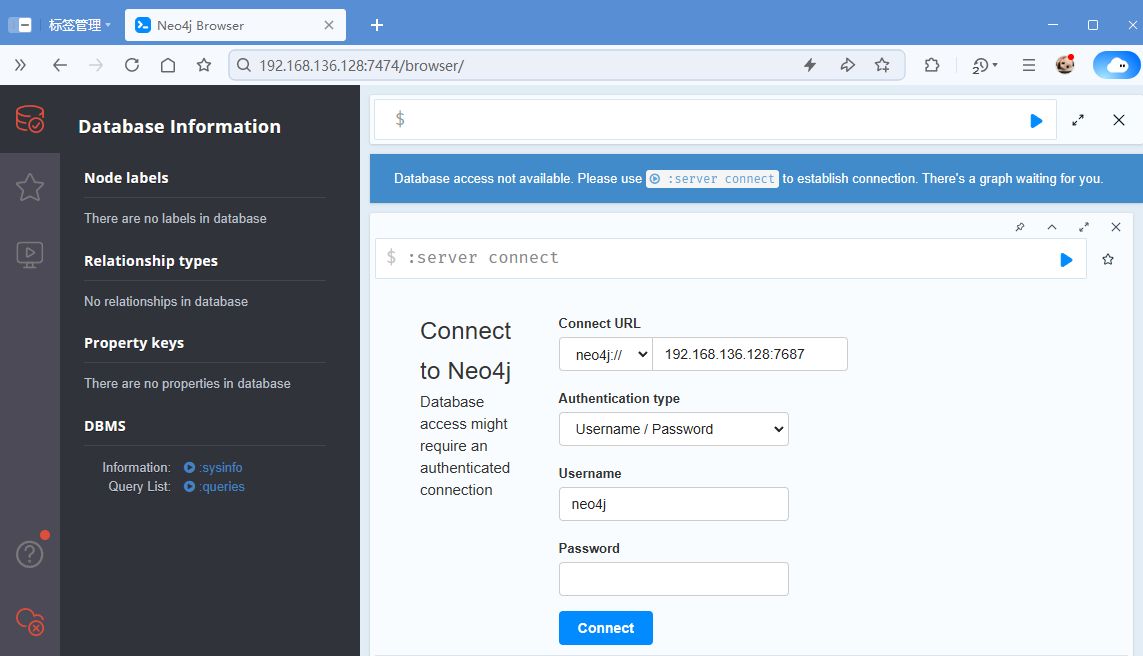The width and height of the screenshot is (1143, 656).
Task: Run the query in the top editor
Action: point(1036,121)
